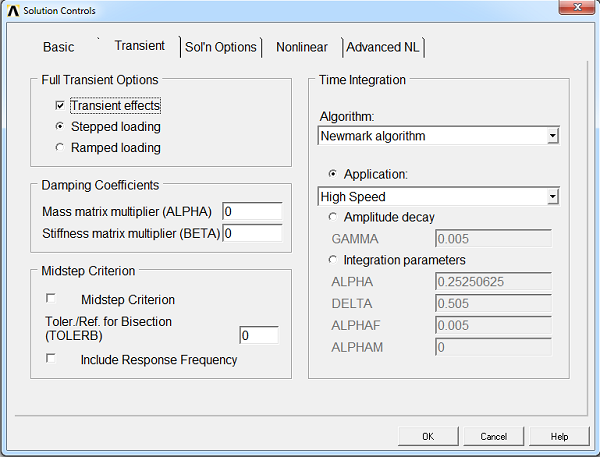This screenshot has width=600, height=457.
Task: Click the Mass matrix multiplier ALPHA field
Action: click(x=252, y=212)
